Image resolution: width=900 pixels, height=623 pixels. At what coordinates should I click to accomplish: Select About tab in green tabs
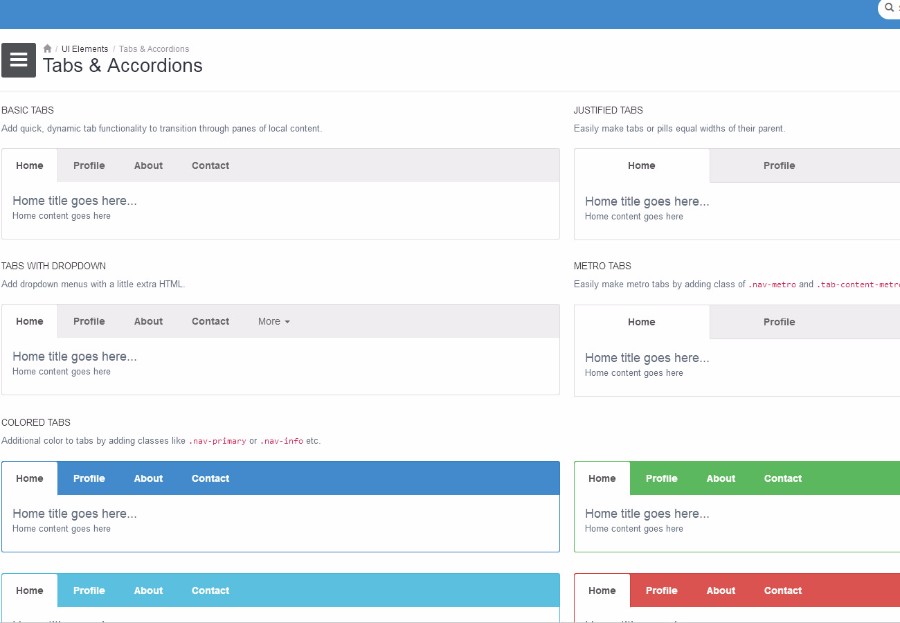721,479
